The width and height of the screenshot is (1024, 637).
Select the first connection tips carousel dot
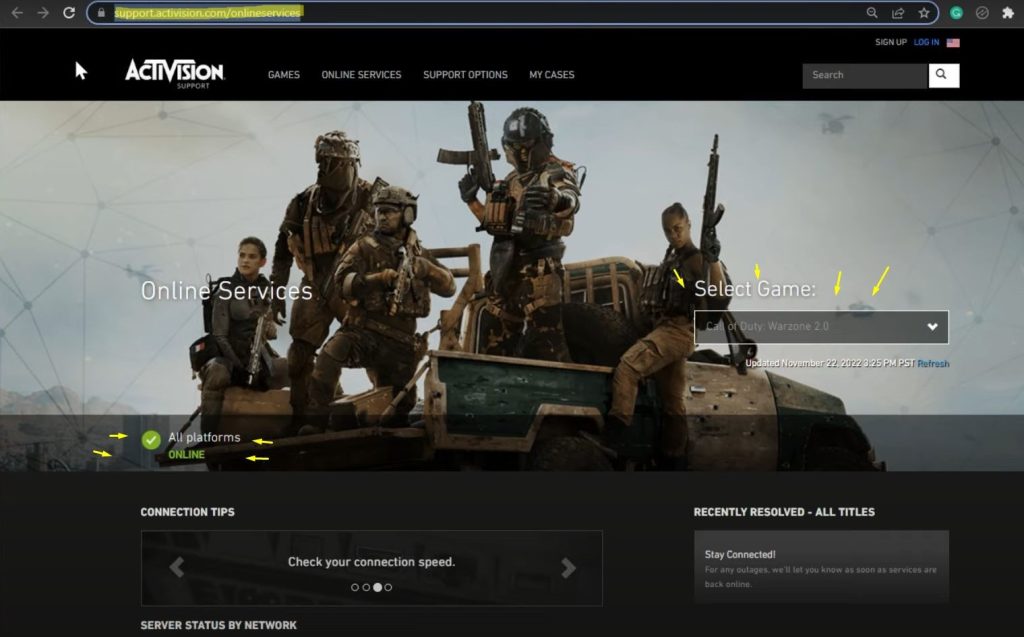[355, 587]
